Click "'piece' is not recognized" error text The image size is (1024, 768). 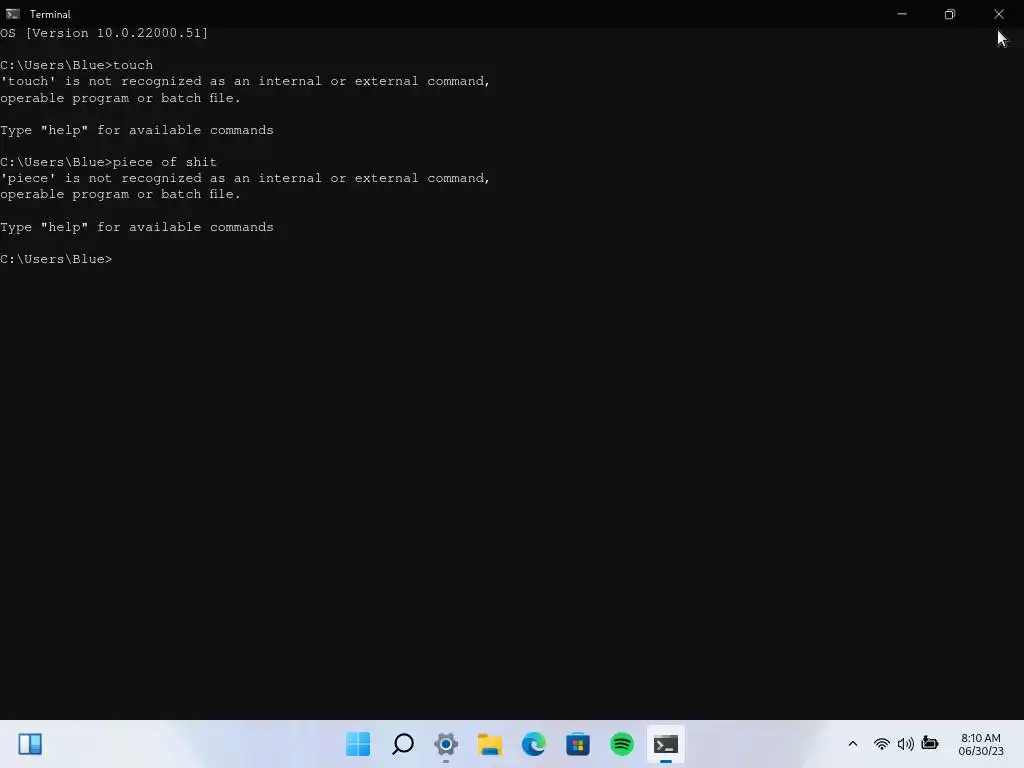pos(245,178)
